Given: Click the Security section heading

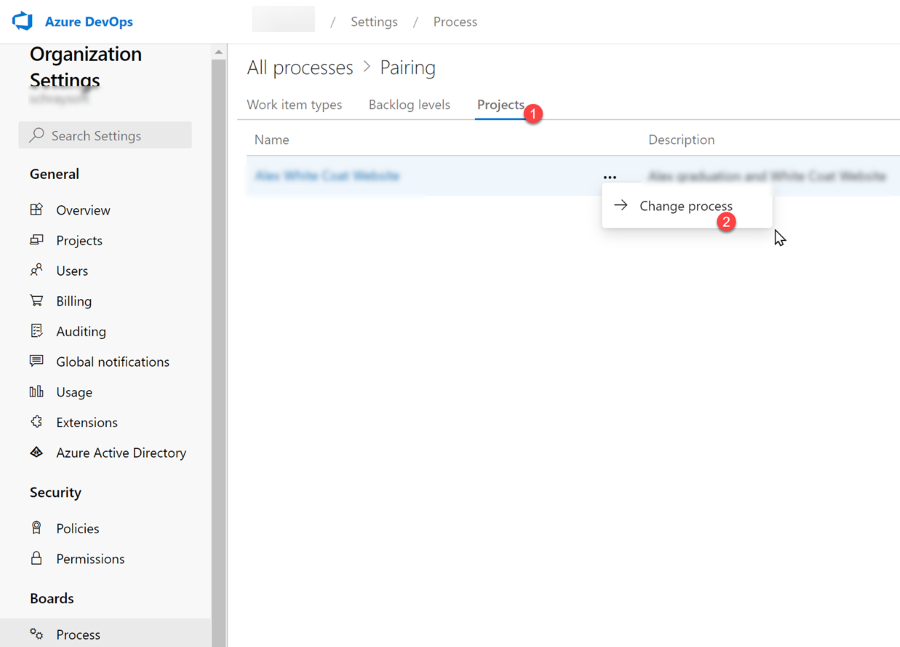Looking at the screenshot, I should click(x=56, y=493).
